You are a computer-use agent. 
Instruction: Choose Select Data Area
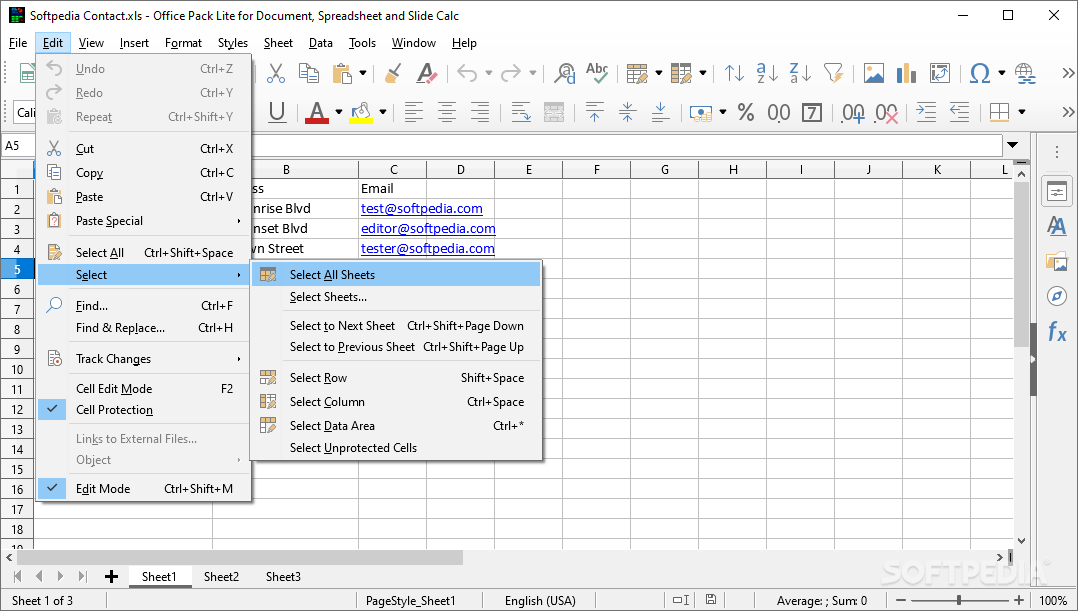pos(396,426)
